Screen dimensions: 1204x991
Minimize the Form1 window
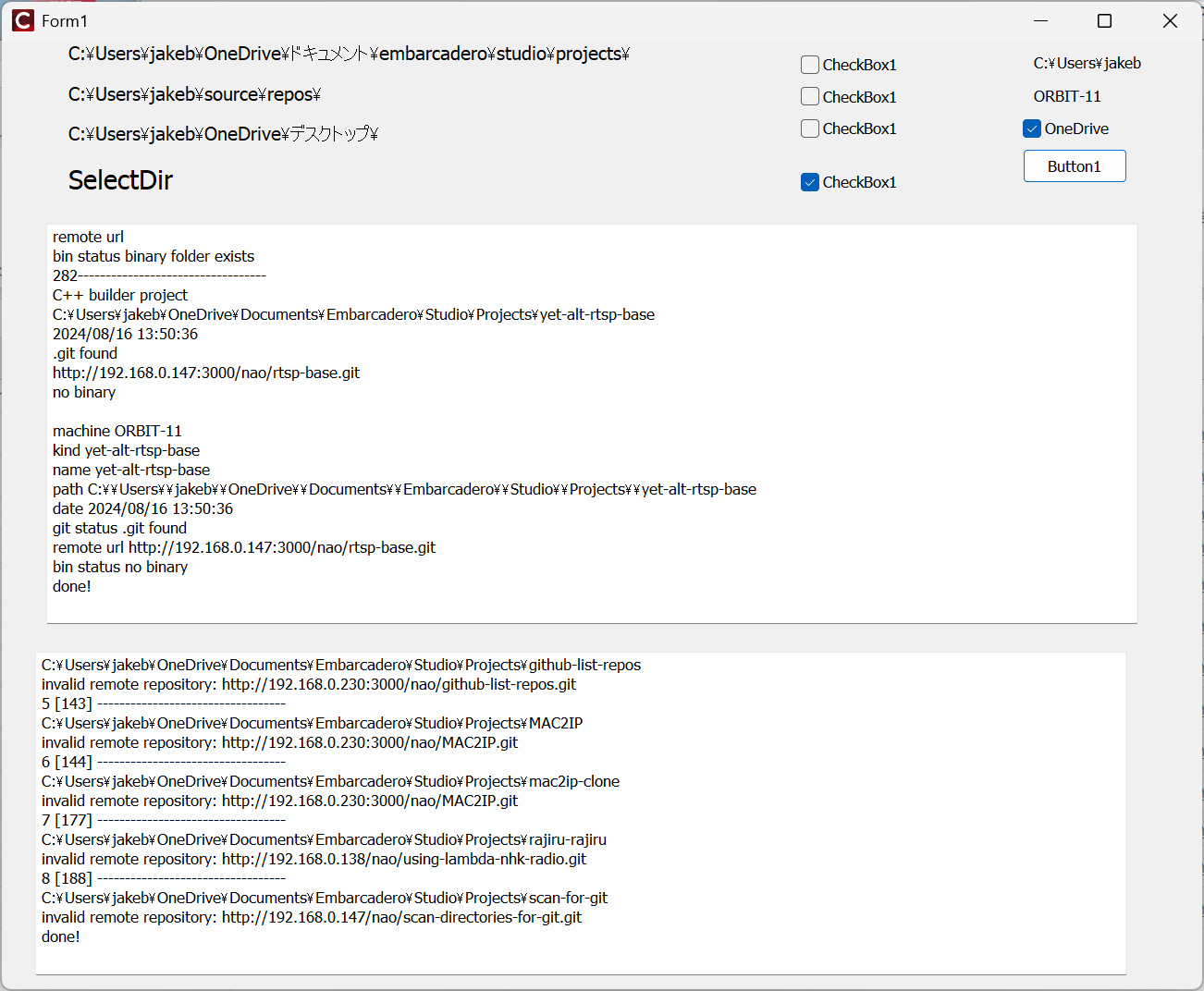click(x=1040, y=20)
